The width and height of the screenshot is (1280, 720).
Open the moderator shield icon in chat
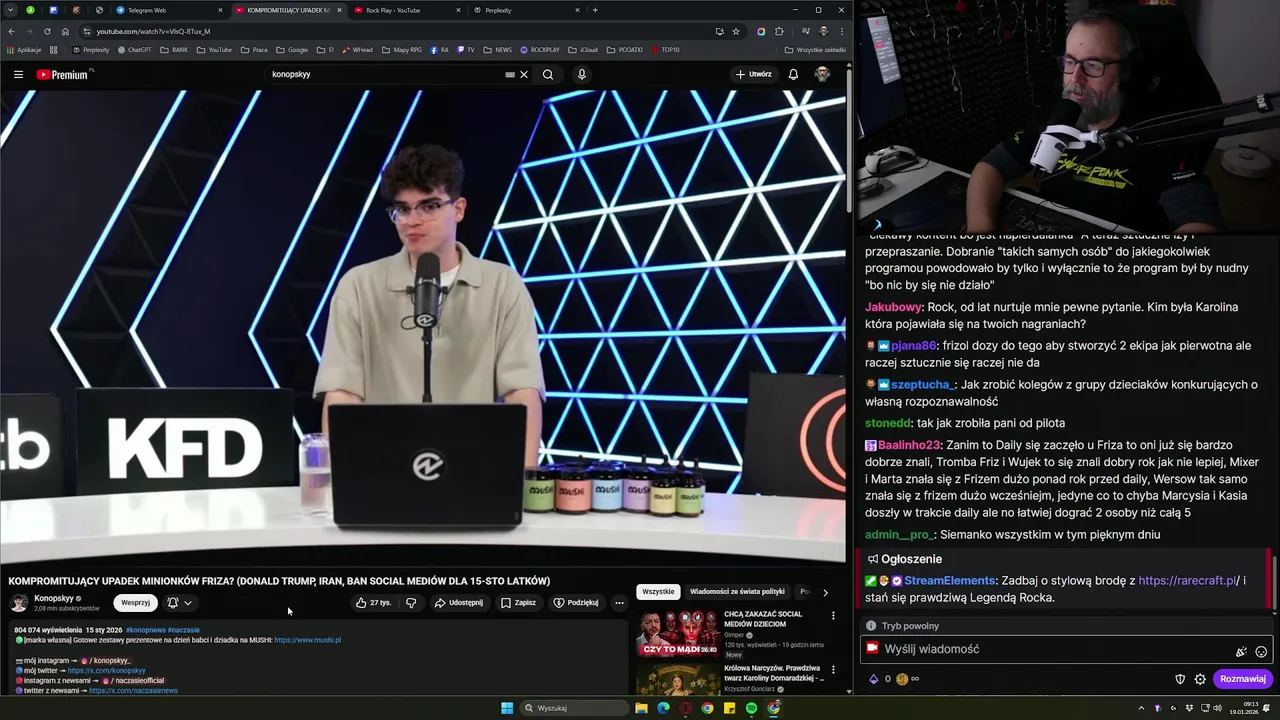pos(1180,679)
